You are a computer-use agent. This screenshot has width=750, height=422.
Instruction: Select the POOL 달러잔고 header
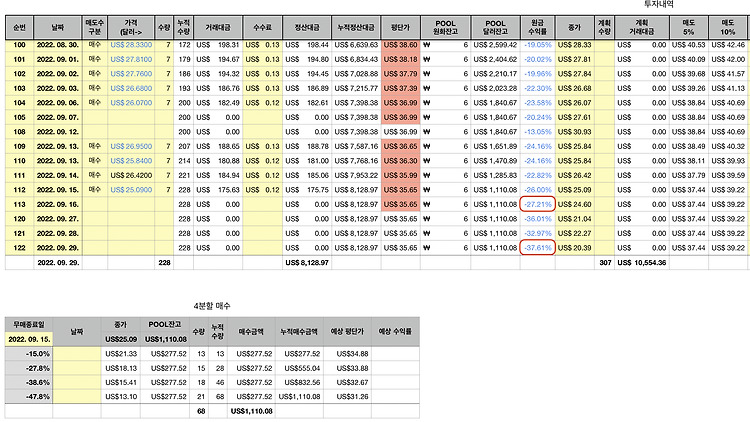495,27
